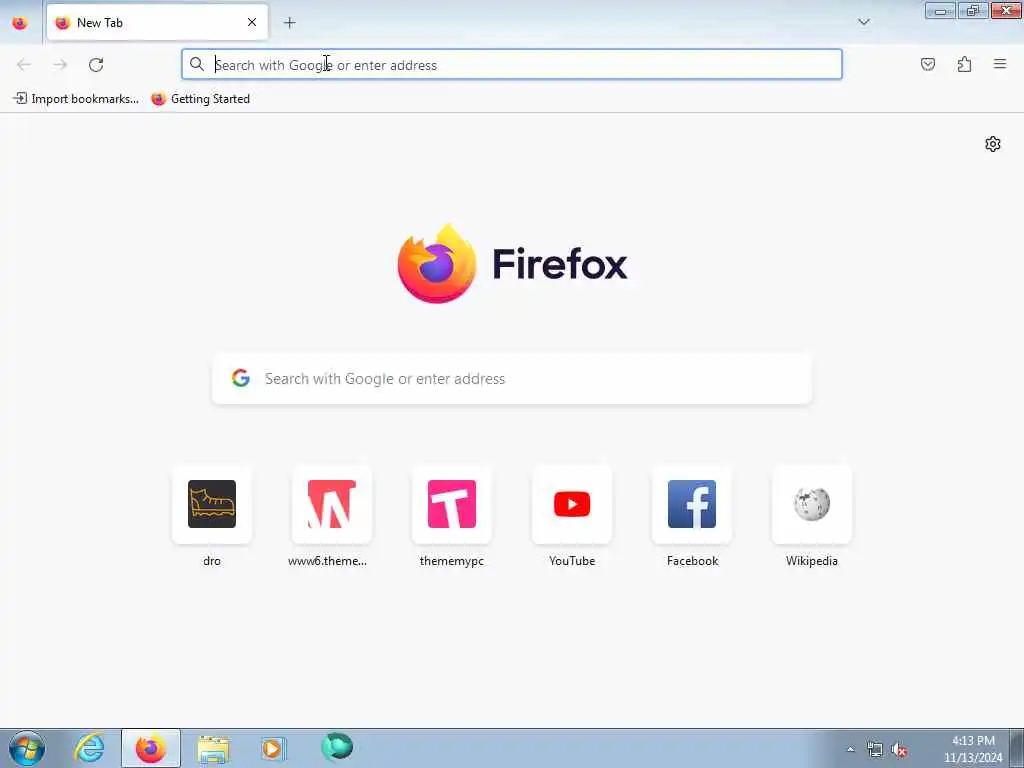Open the green round taskbar app icon
Screen dimensions: 1024x768
[337, 747]
